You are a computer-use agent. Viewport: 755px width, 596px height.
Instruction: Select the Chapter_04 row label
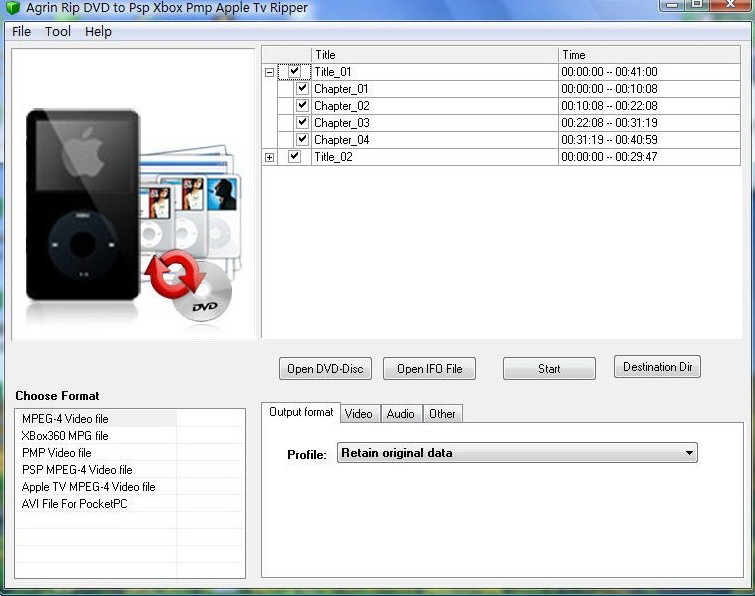pyautogui.click(x=342, y=140)
